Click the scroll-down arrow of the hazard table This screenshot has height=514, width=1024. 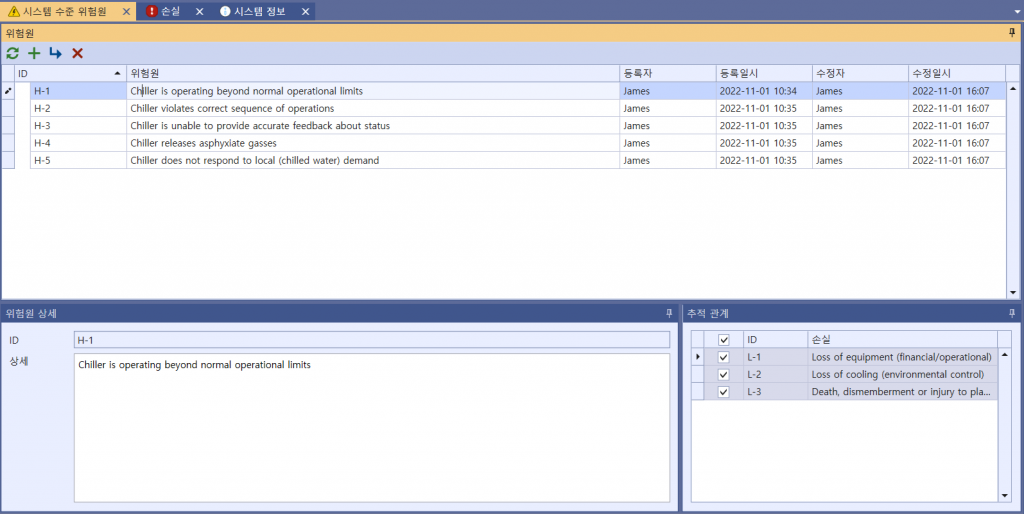tap(1013, 293)
